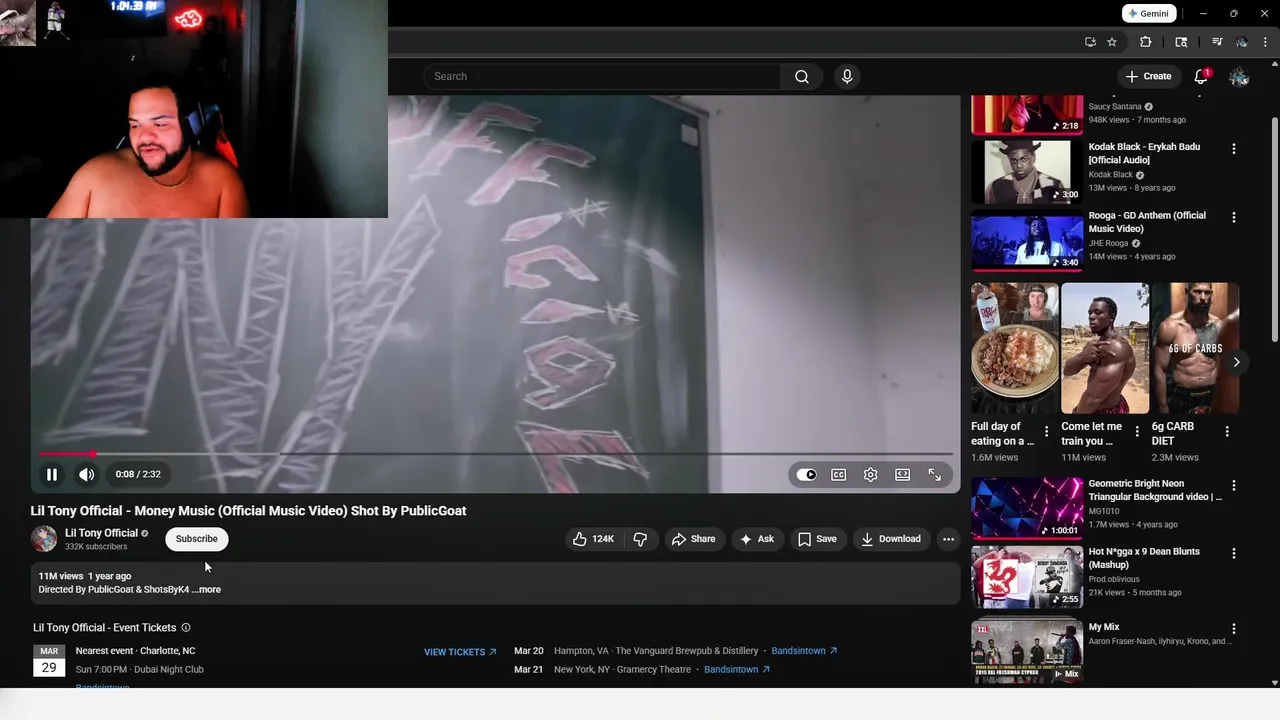
Task: Click the YouTube search field
Action: pyautogui.click(x=602, y=76)
